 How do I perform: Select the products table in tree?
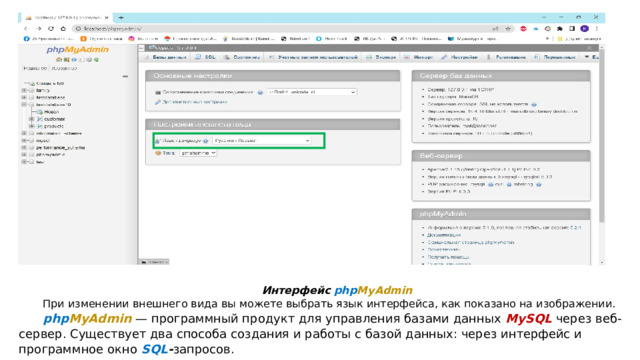click(x=54, y=126)
